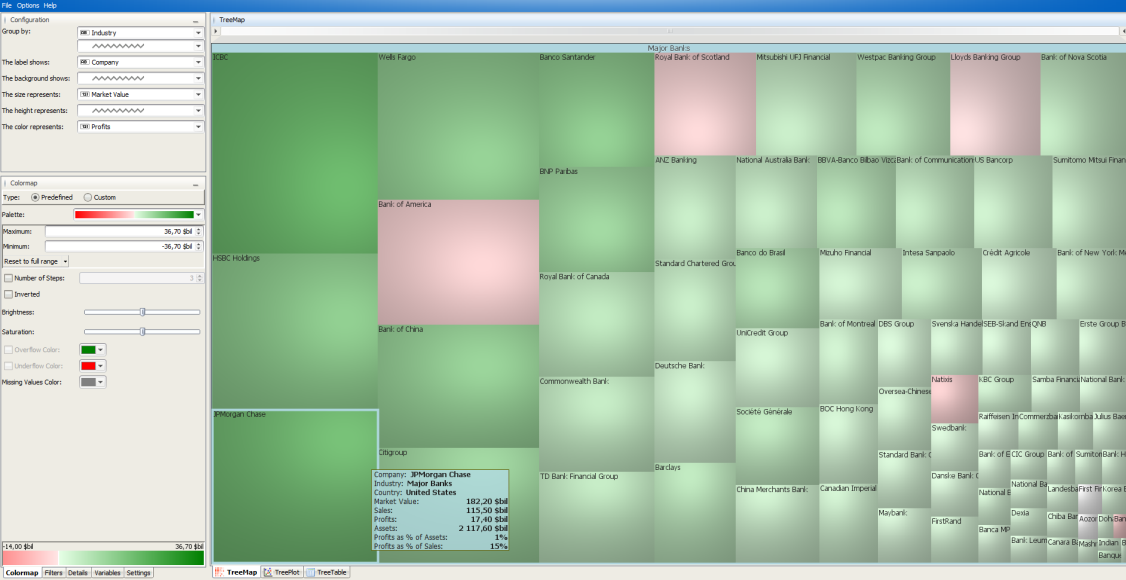Click the TreeMap tab icon
Viewport: 1126px width, 580px height.
(219, 572)
